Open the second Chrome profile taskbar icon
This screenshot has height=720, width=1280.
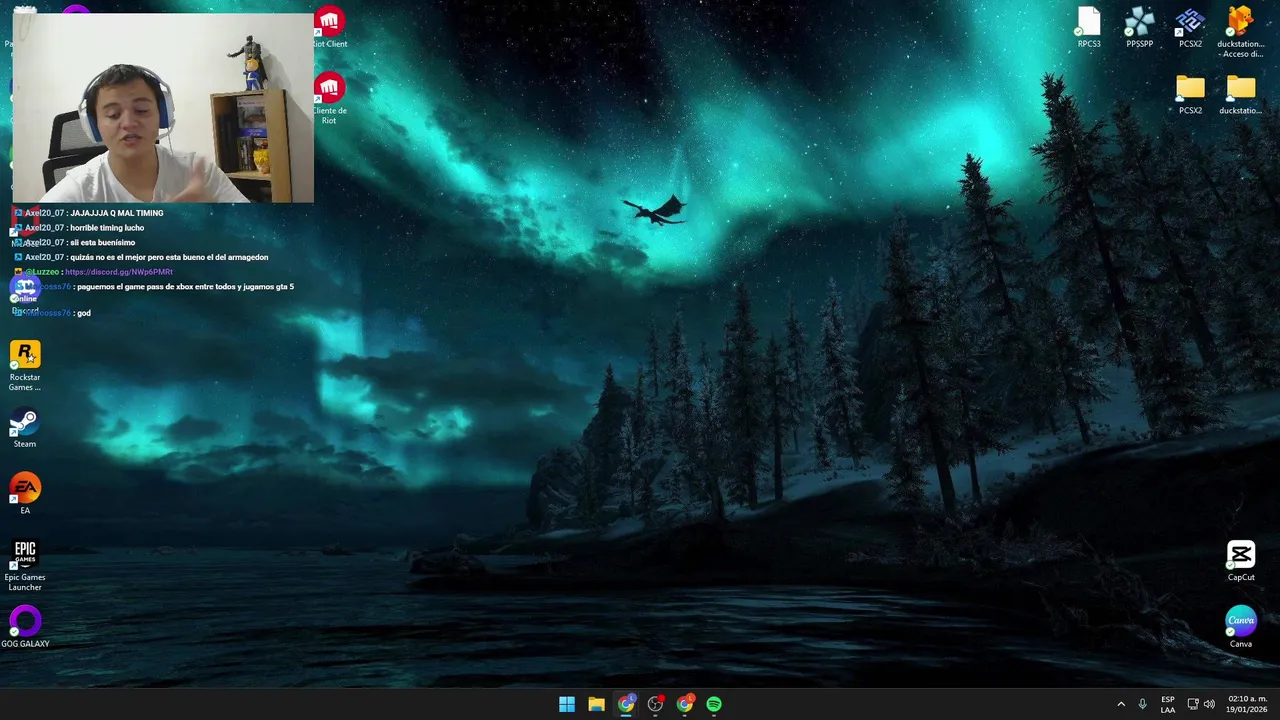click(685, 704)
